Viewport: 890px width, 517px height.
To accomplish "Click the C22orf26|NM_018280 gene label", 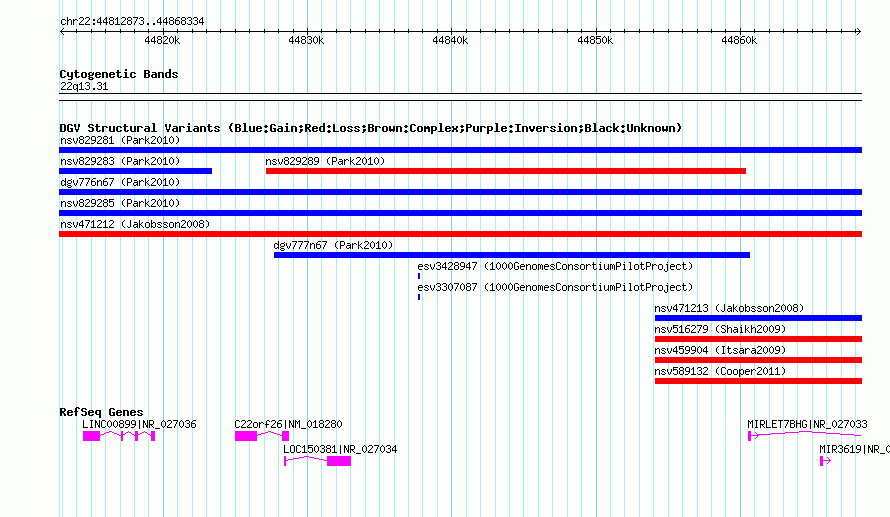I will [x=288, y=424].
